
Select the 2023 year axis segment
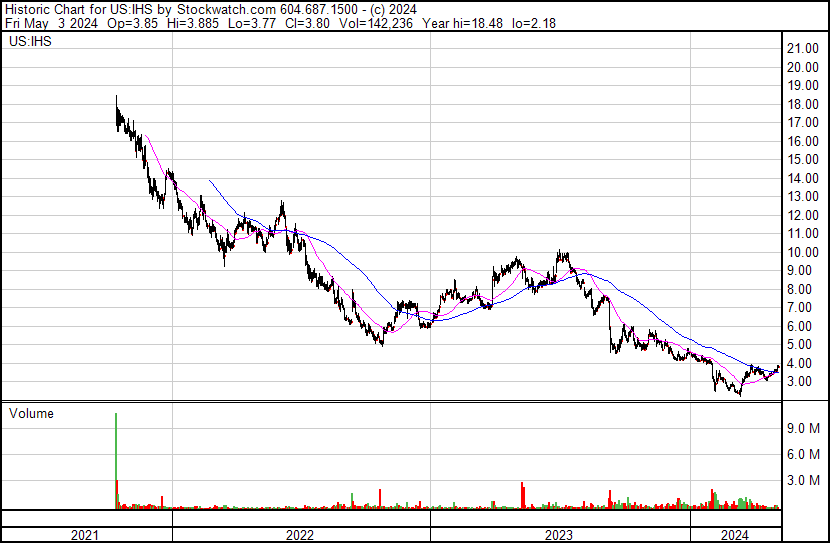[560, 535]
